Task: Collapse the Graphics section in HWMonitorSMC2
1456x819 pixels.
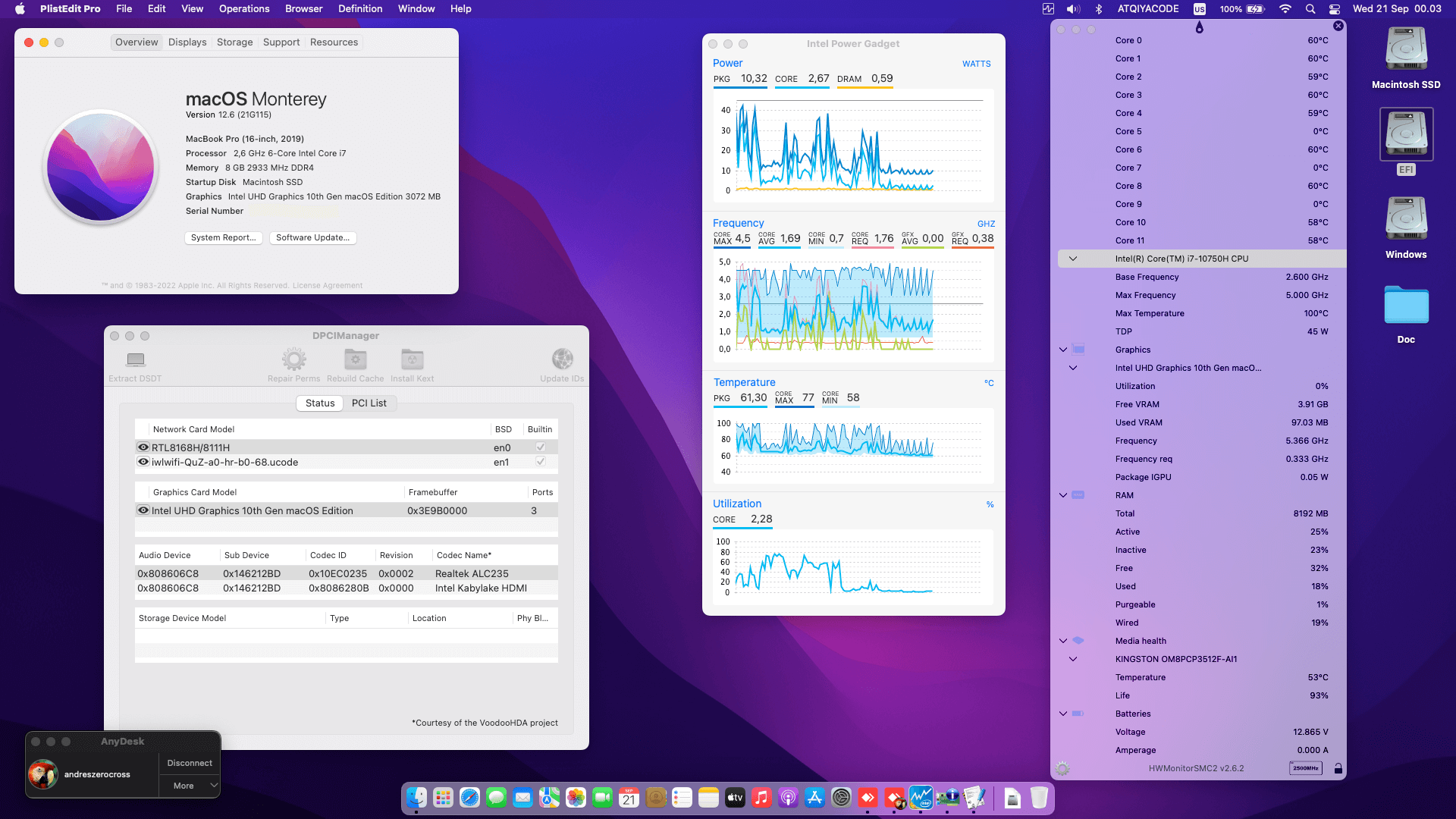Action: [x=1062, y=350]
